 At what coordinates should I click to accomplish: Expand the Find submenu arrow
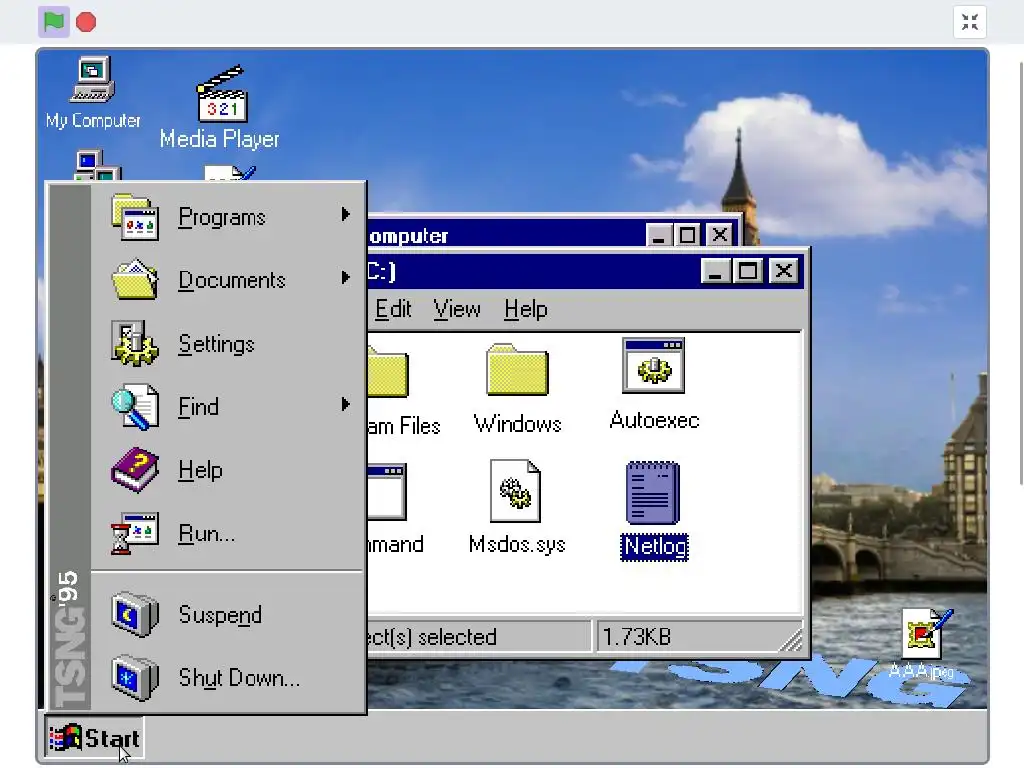point(345,404)
